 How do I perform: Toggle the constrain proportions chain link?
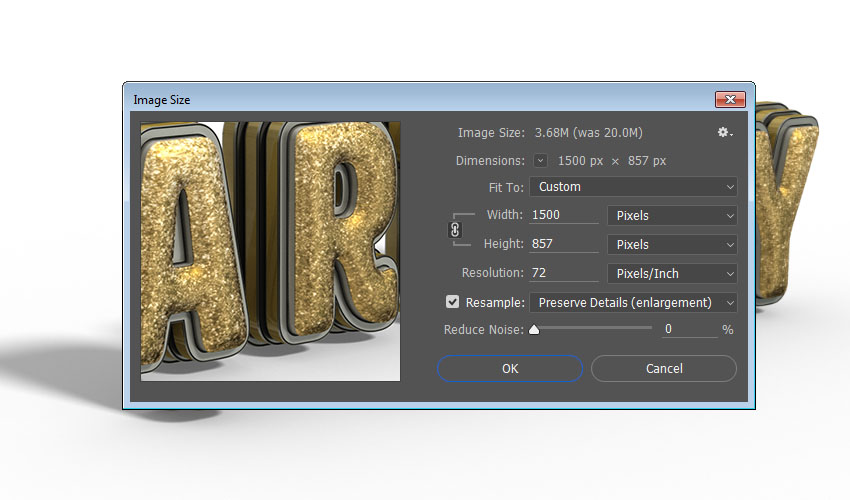[x=455, y=229]
